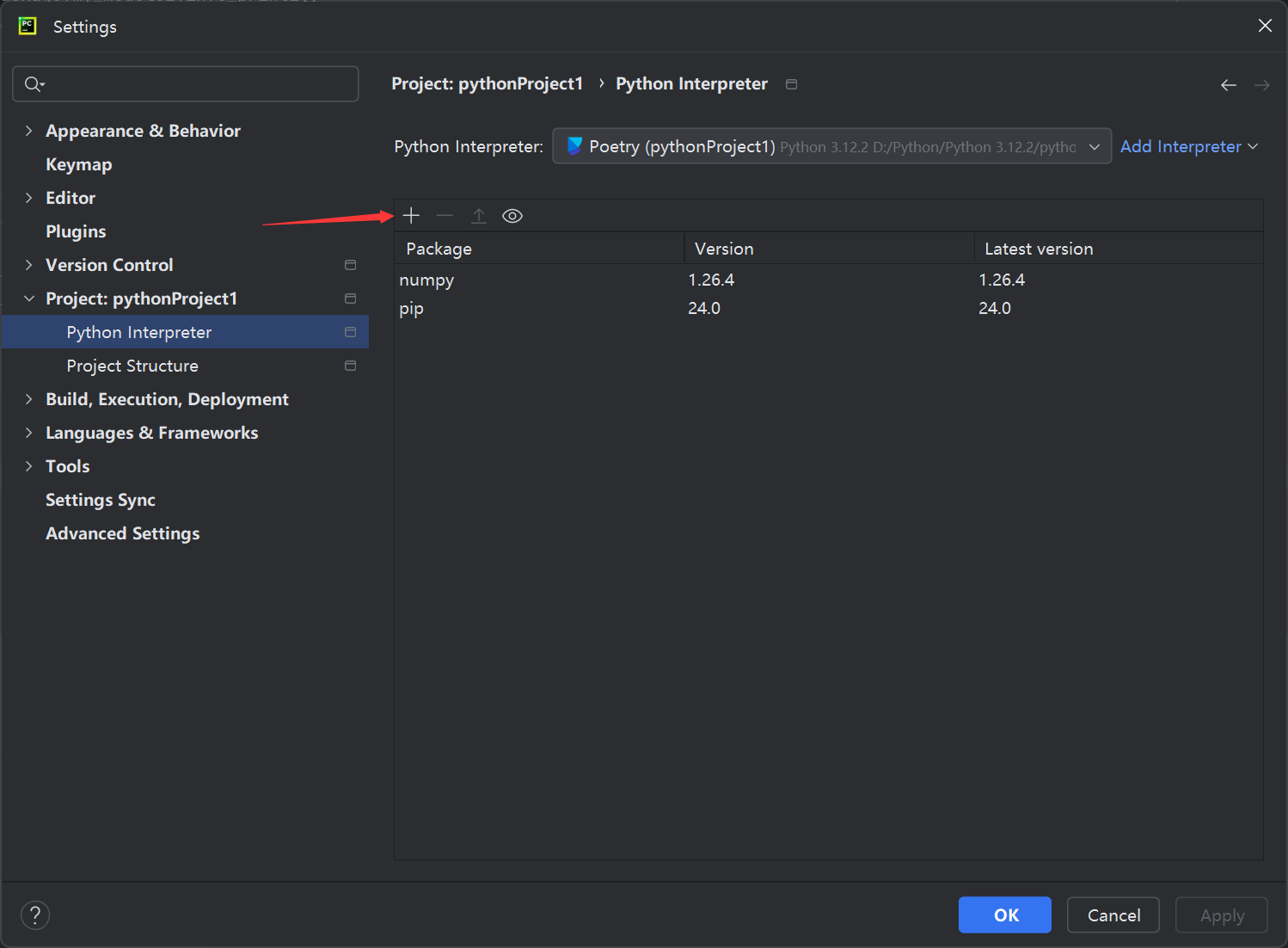Image resolution: width=1288 pixels, height=948 pixels.
Task: Click project-level icon beside Project Structure
Action: pos(350,366)
